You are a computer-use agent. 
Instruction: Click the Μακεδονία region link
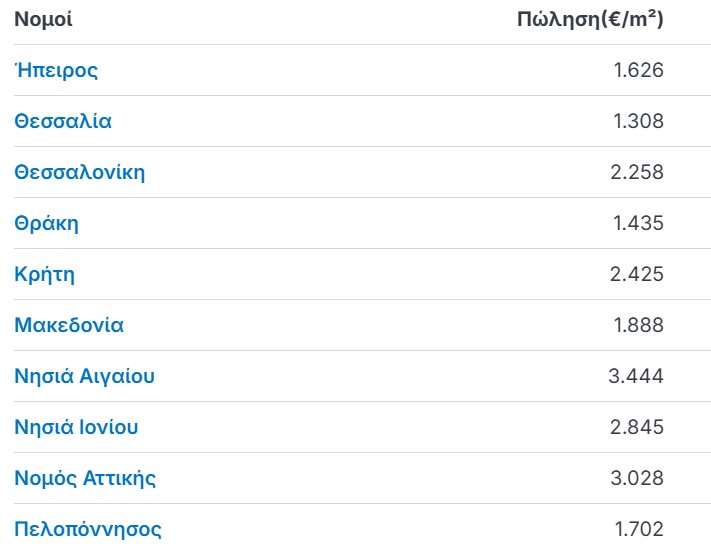(x=69, y=325)
